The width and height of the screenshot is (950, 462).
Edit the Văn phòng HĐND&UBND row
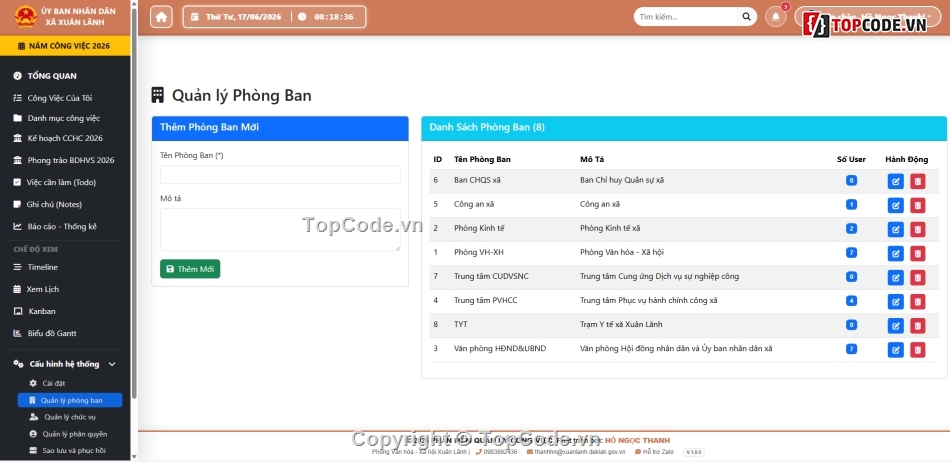[x=895, y=349]
